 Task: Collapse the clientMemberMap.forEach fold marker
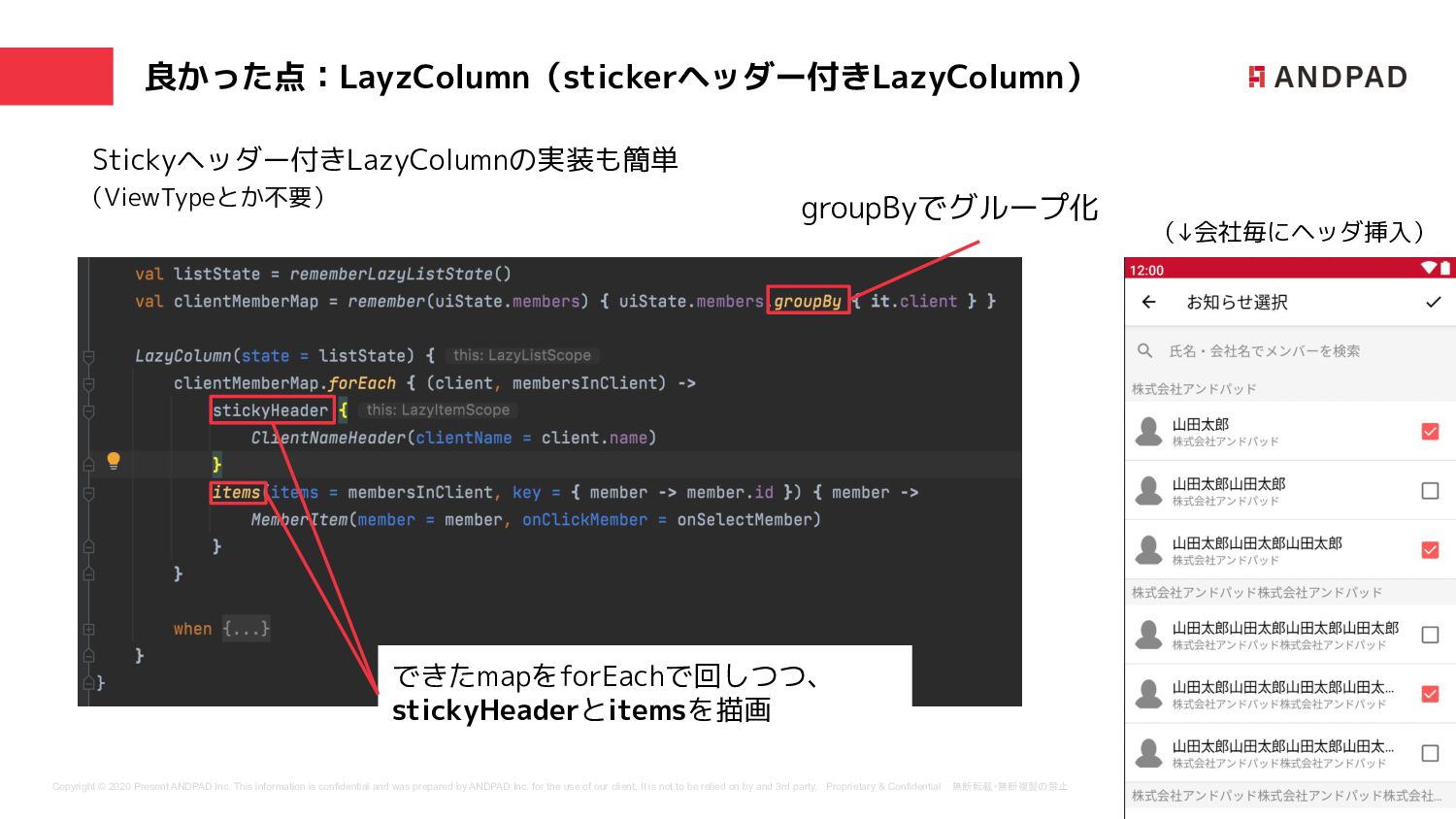coord(88,384)
